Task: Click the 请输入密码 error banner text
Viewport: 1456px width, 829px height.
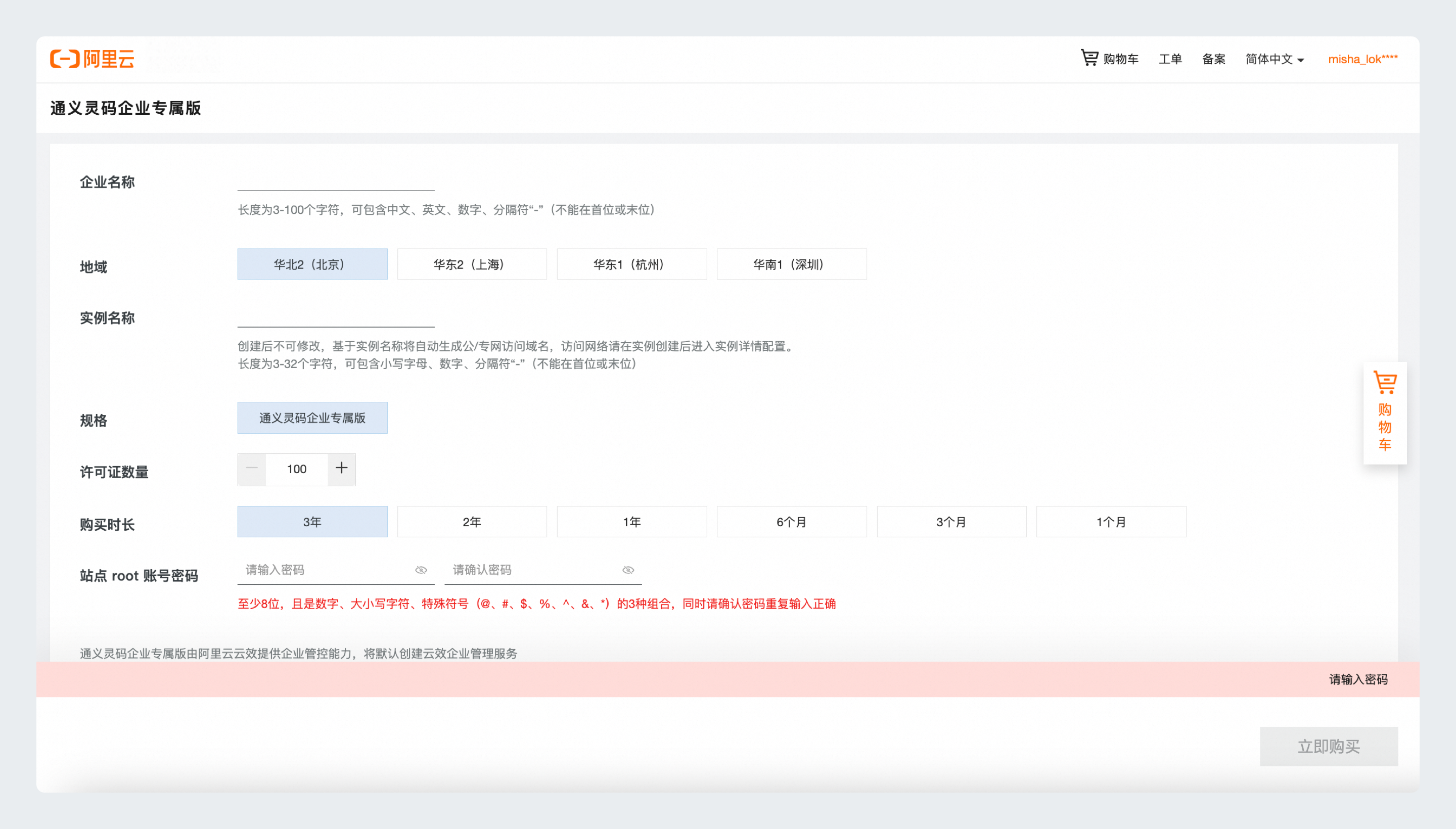Action: coord(1358,679)
